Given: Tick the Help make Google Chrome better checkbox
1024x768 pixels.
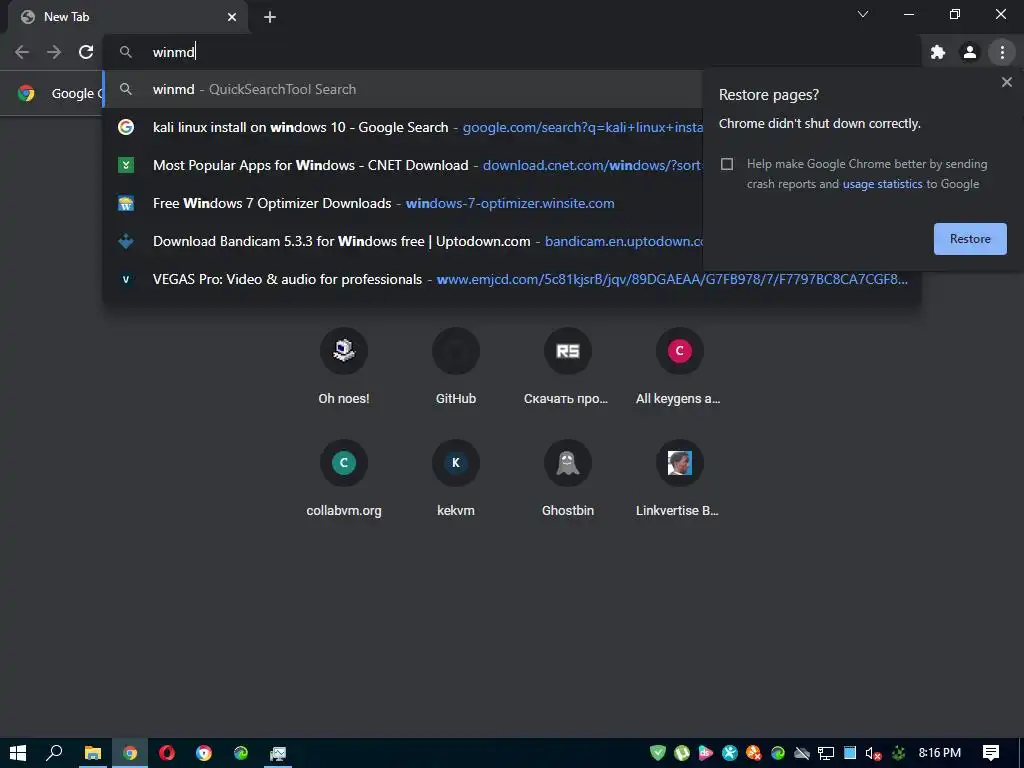Looking at the screenshot, I should [727, 164].
